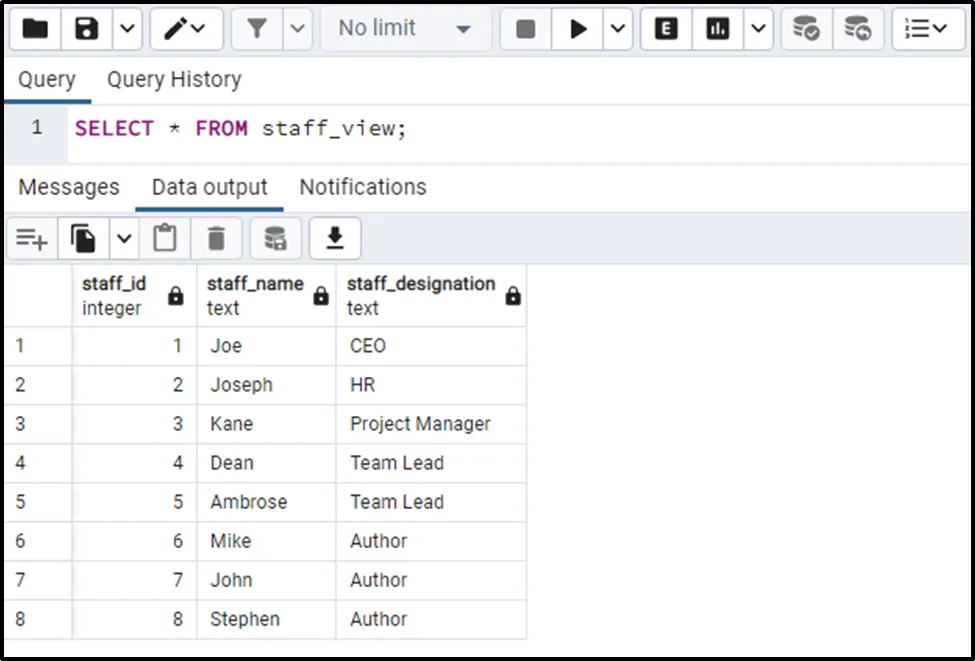Click the delete row trash icon

pyautogui.click(x=216, y=238)
